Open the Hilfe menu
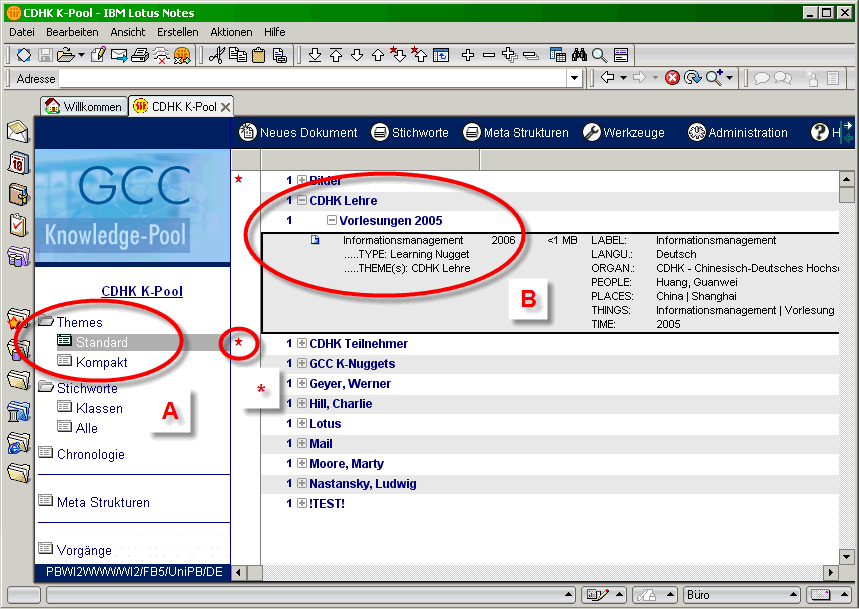This screenshot has height=609, width=859. click(274, 32)
